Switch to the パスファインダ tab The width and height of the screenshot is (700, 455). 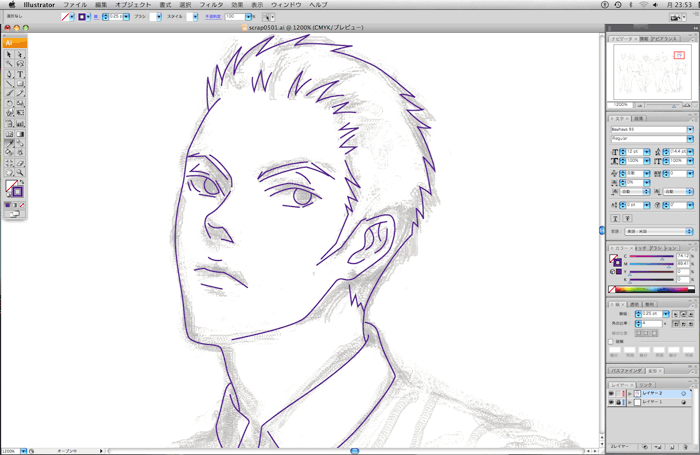[x=626, y=371]
